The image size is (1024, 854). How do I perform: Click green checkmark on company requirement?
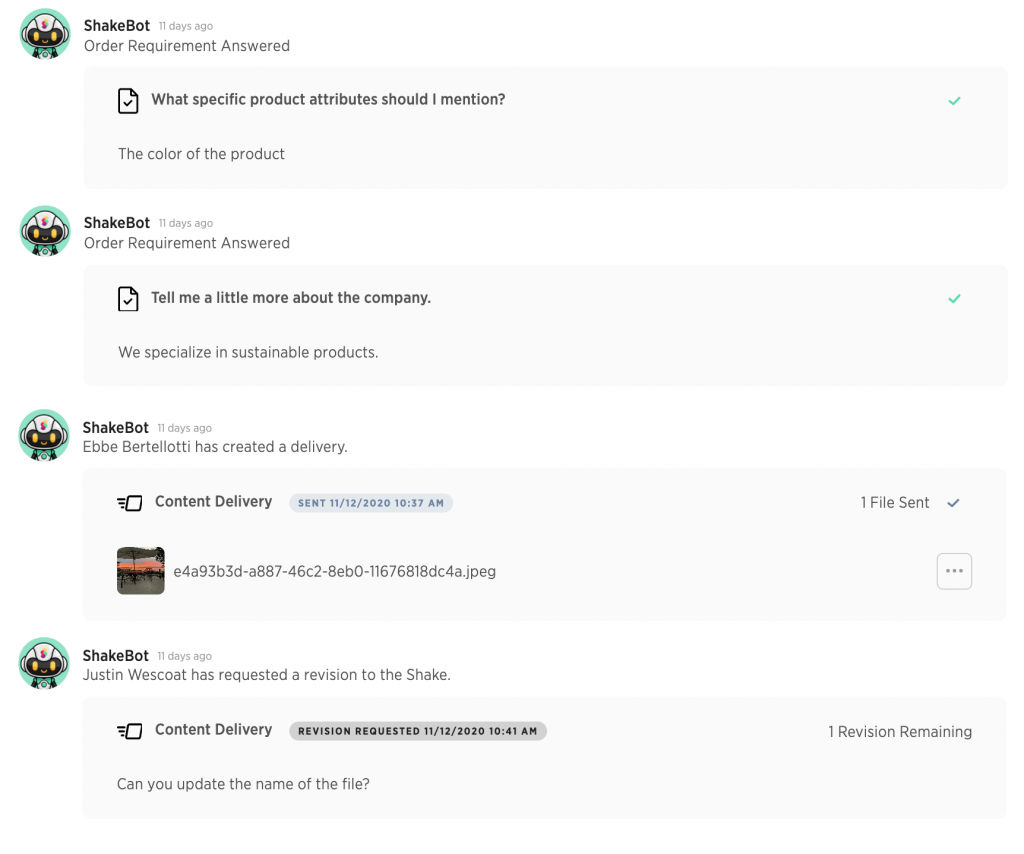[x=954, y=299]
